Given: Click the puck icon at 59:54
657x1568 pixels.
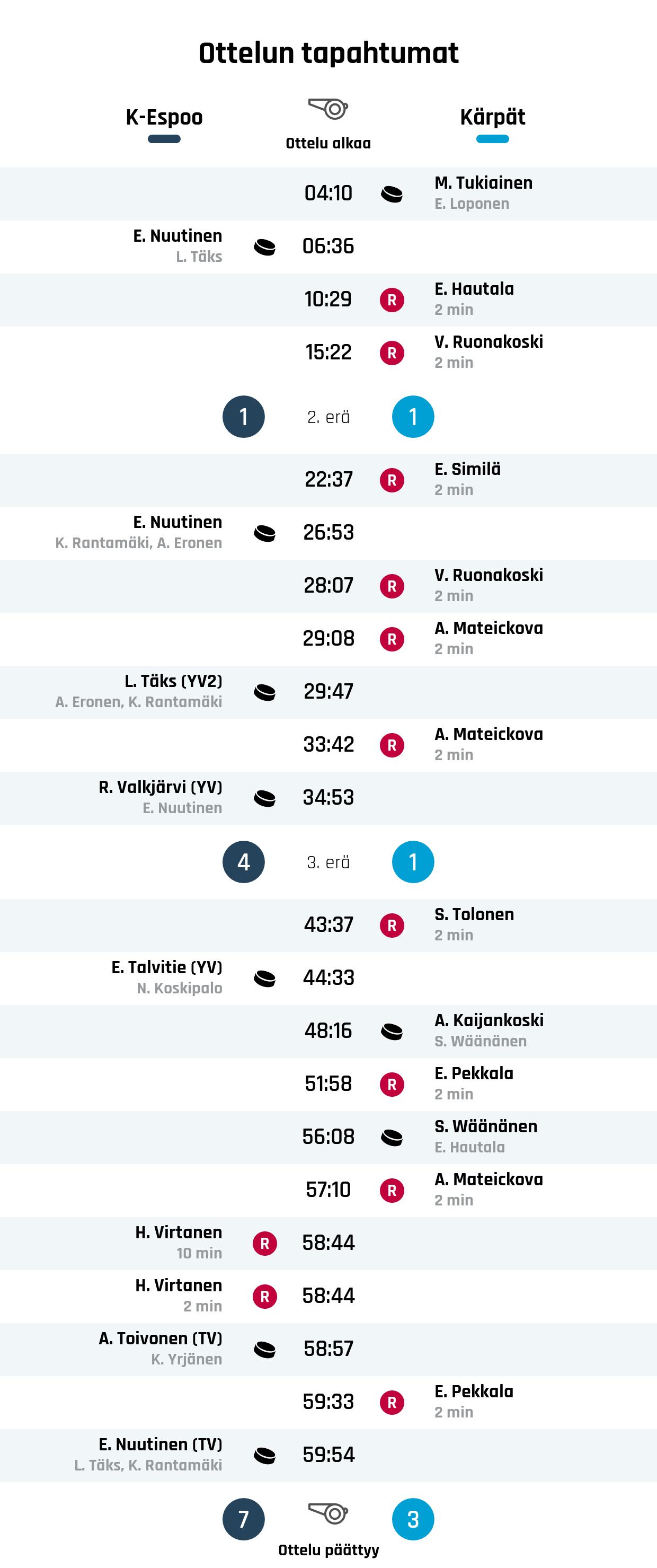Looking at the screenshot, I should (x=264, y=1456).
